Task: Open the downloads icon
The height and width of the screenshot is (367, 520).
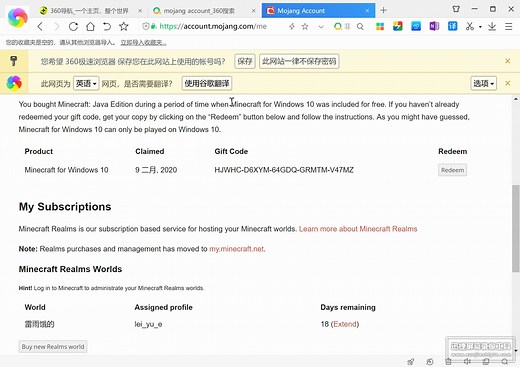Action: 492,26
